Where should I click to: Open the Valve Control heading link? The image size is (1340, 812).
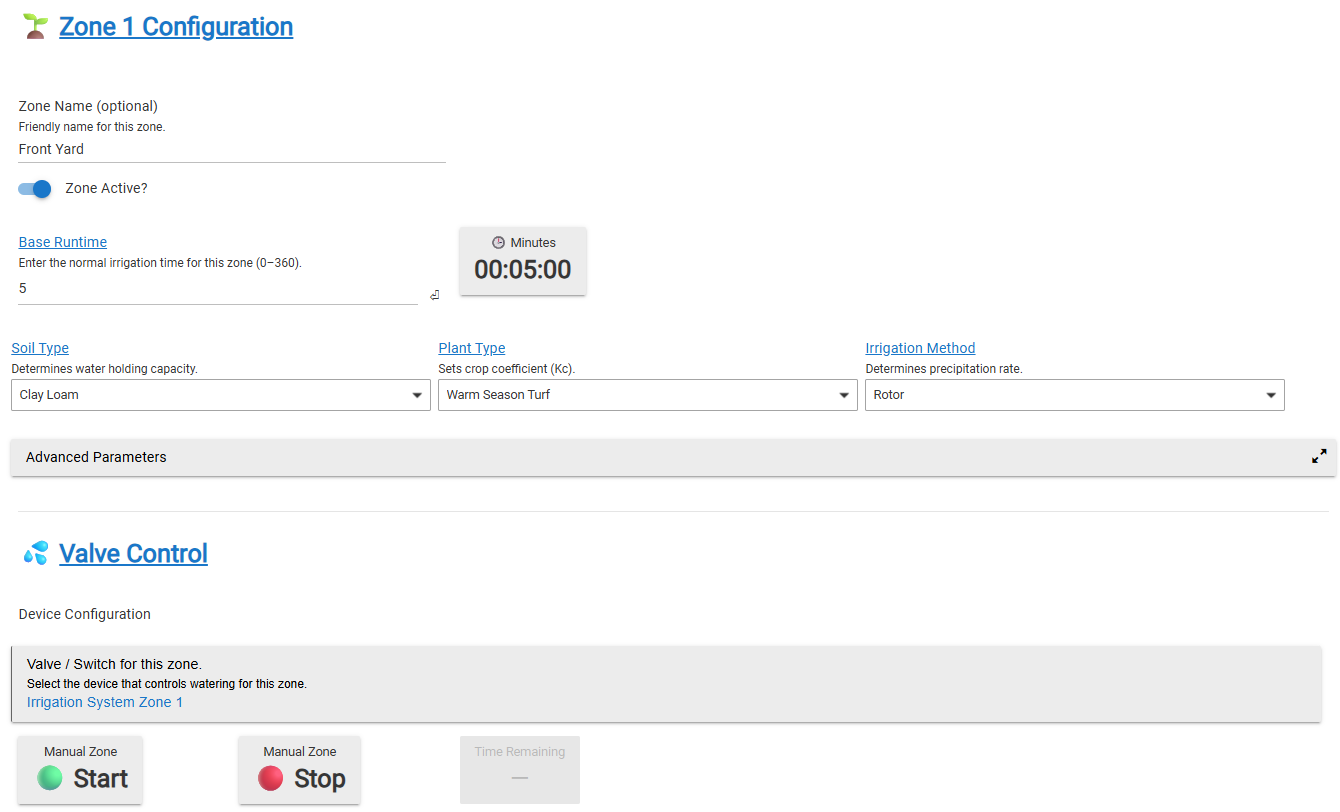coord(133,553)
